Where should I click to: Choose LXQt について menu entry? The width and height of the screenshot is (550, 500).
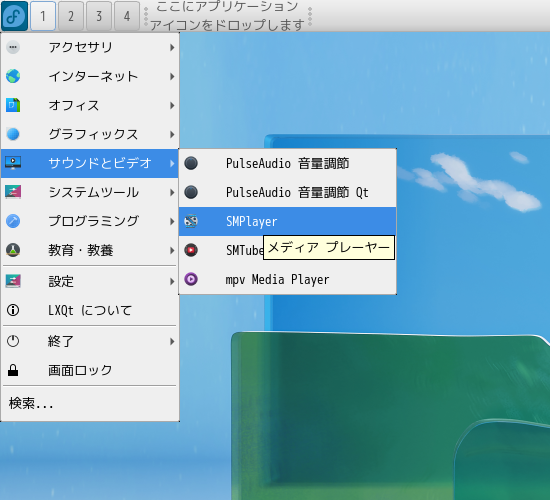90,310
